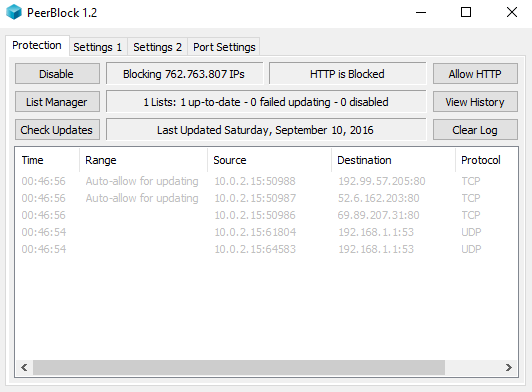This screenshot has height=392, width=532.
Task: Click the PeerBlock cube icon in title bar
Action: pos(14,12)
